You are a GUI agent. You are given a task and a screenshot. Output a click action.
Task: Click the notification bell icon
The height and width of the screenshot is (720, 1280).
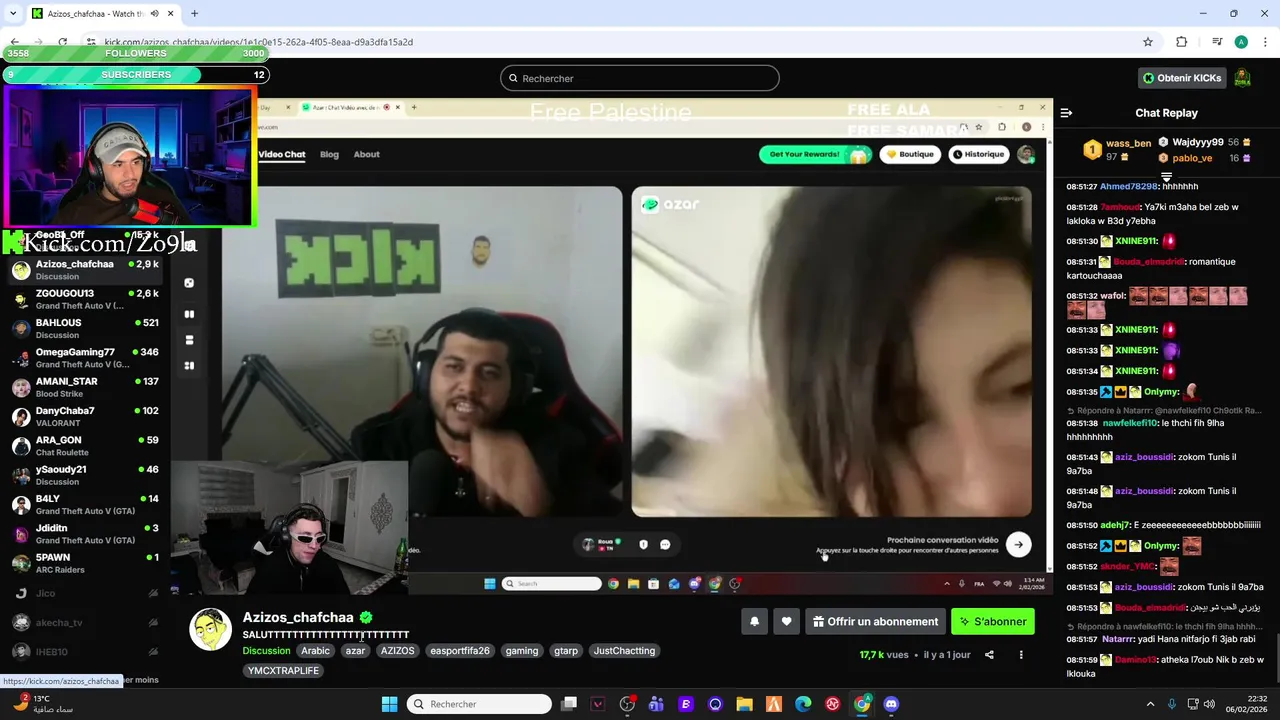coord(755,621)
